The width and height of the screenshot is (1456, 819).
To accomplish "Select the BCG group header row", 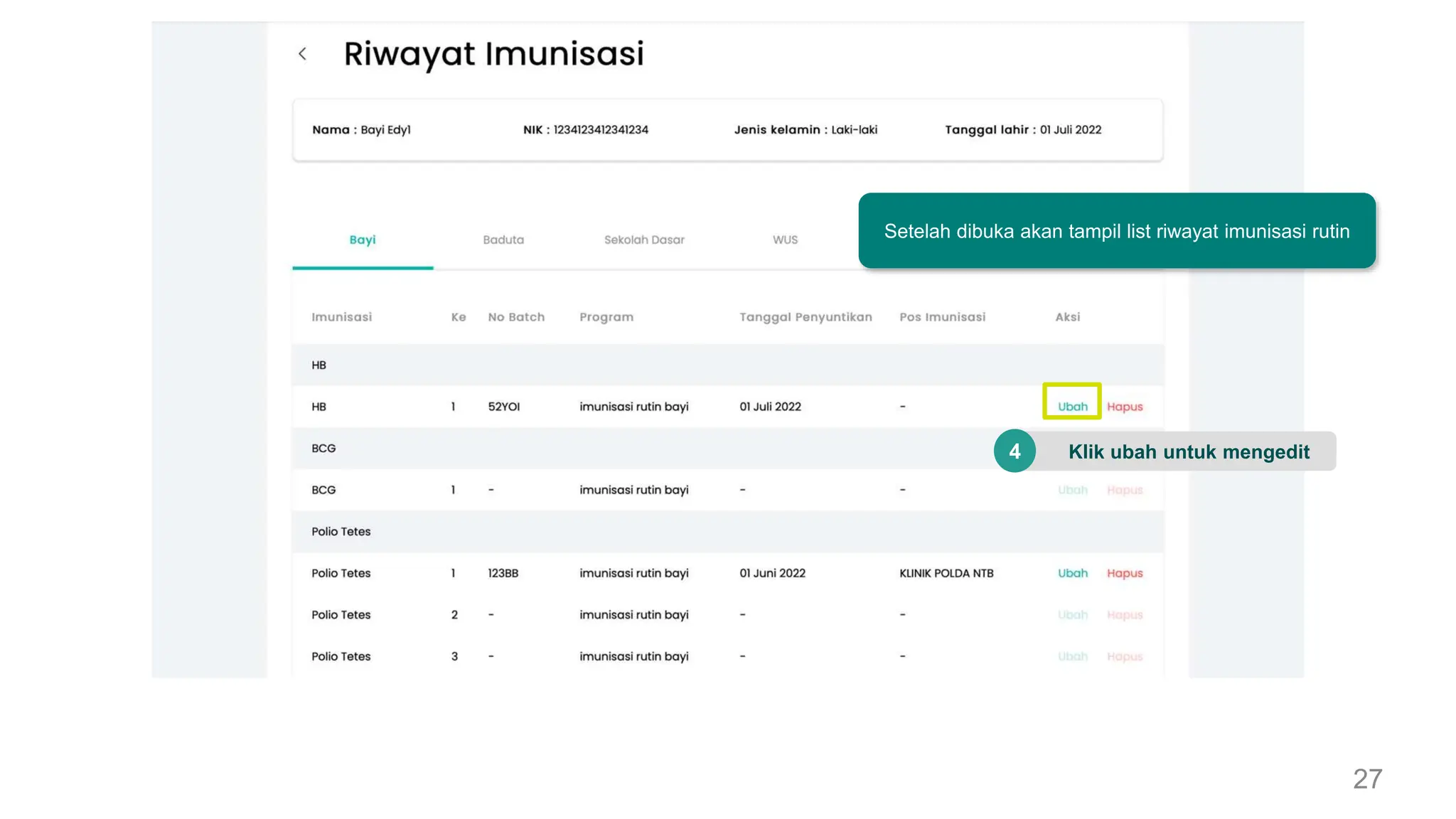I will coord(728,448).
